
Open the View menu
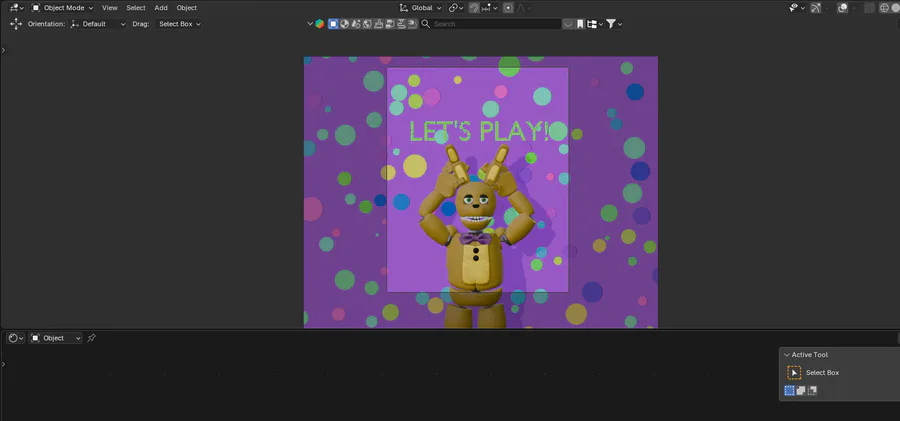pos(110,8)
